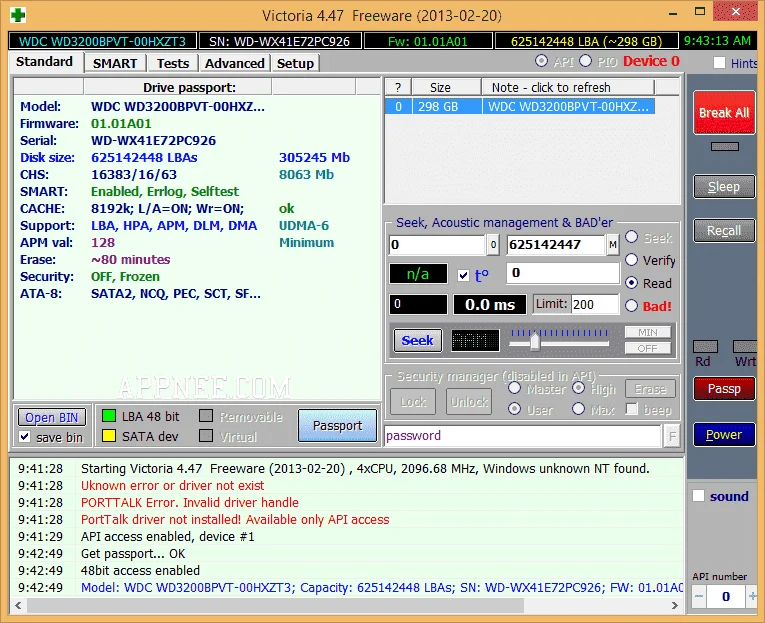Image resolution: width=765 pixels, height=623 pixels.
Task: Click the Limit value input field
Action: [595, 304]
